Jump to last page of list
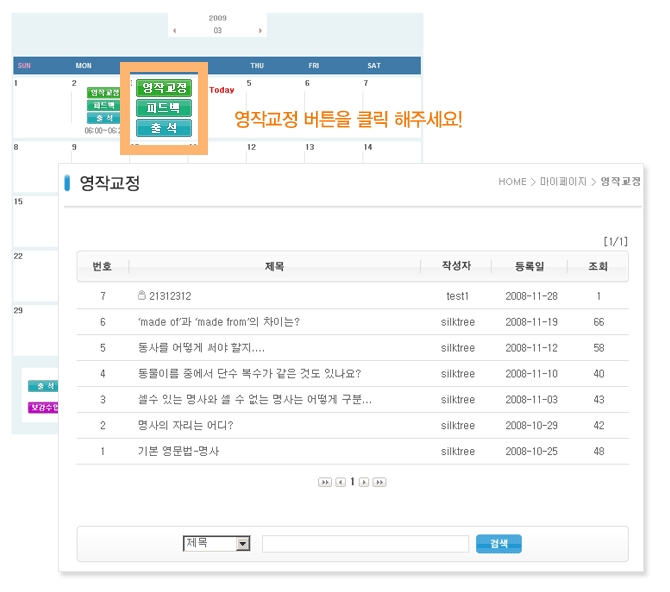The width and height of the screenshot is (670, 592). [379, 482]
